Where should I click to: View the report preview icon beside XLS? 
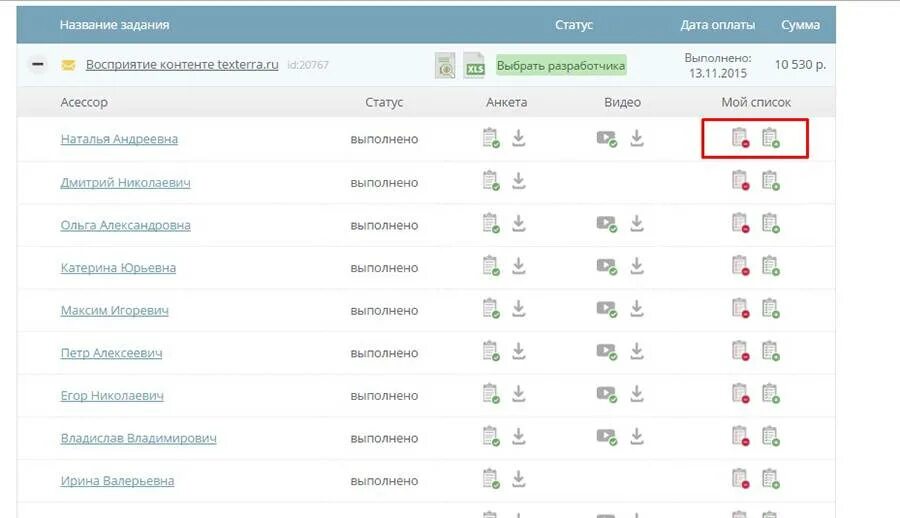click(x=445, y=65)
